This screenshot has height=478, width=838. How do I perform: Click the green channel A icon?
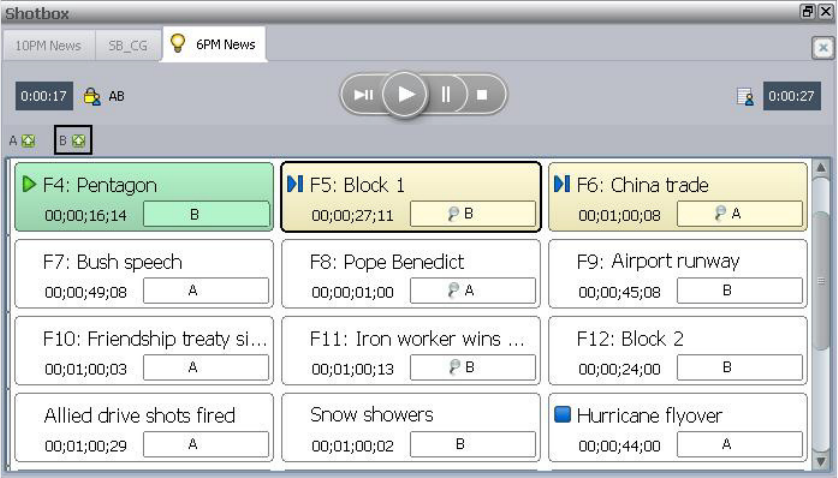28,141
